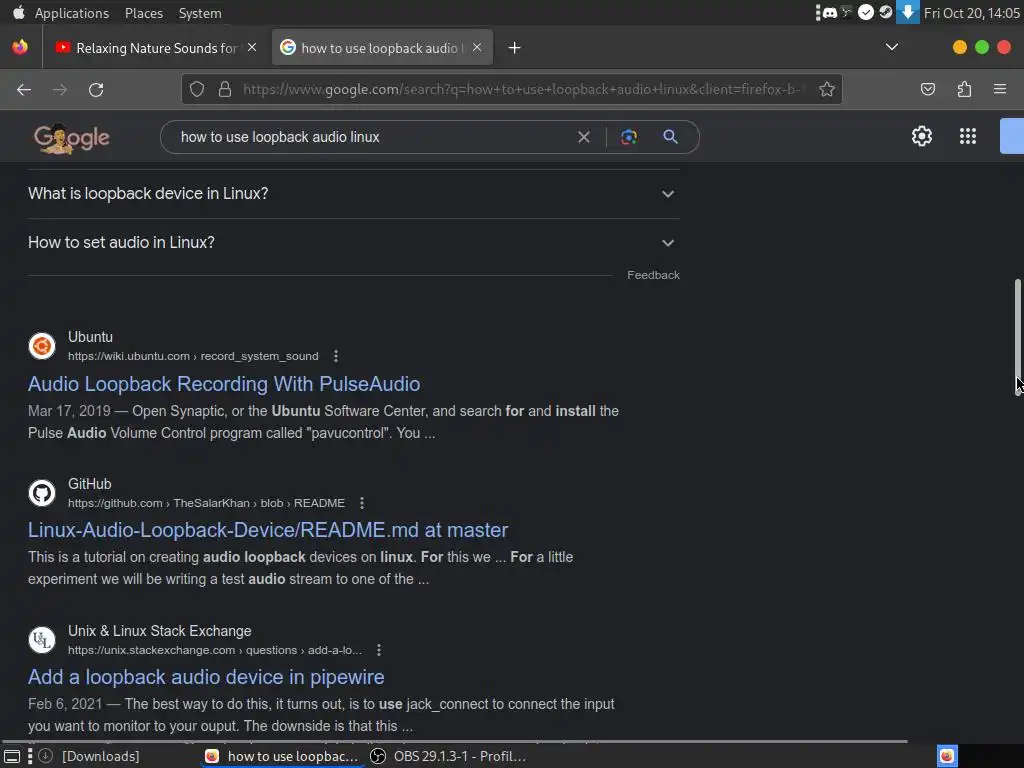Viewport: 1024px width, 768px height.
Task: Click the show desktop taskbar icon
Action: (12, 756)
